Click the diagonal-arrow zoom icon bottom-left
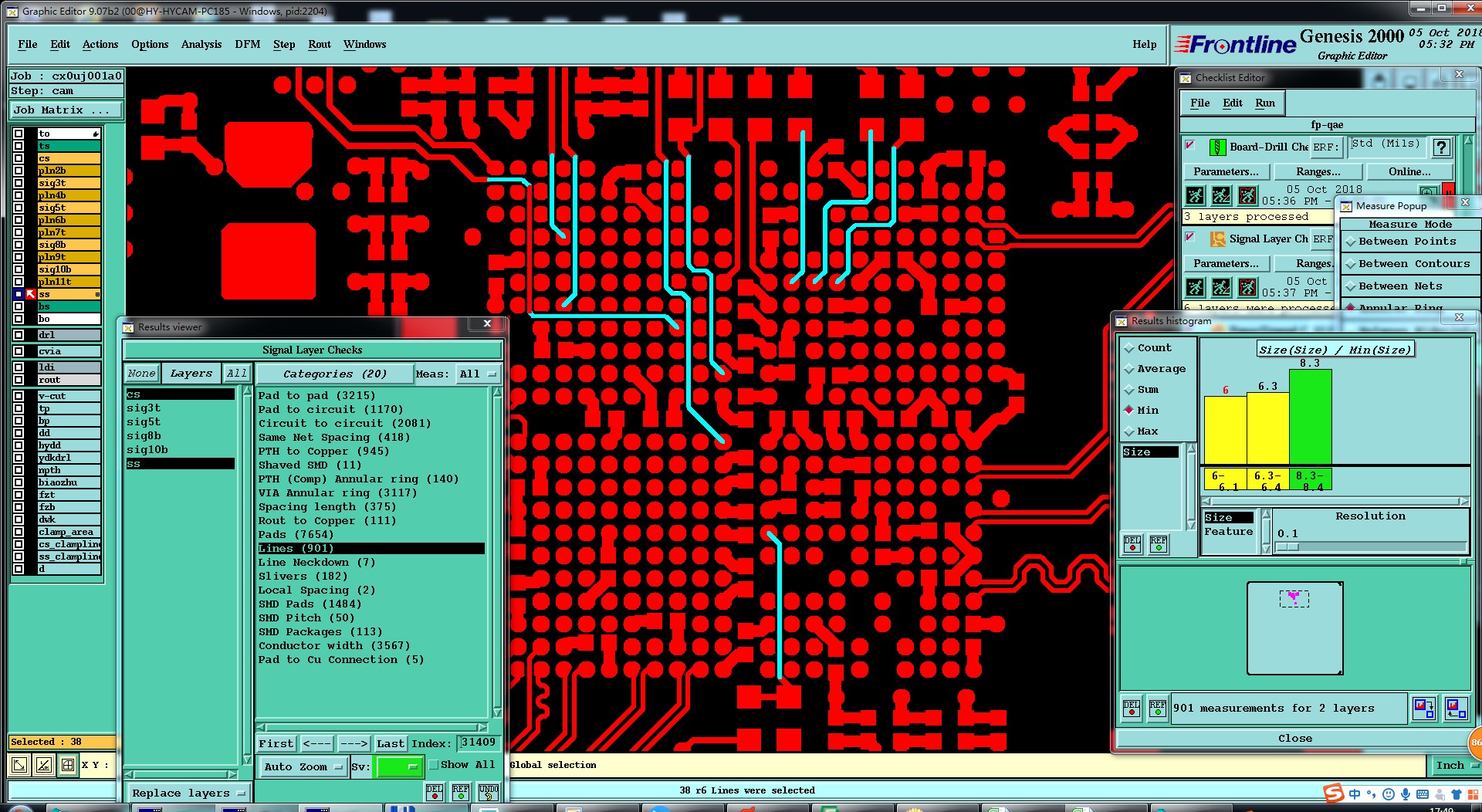This screenshot has height=812, width=1482. point(19,765)
